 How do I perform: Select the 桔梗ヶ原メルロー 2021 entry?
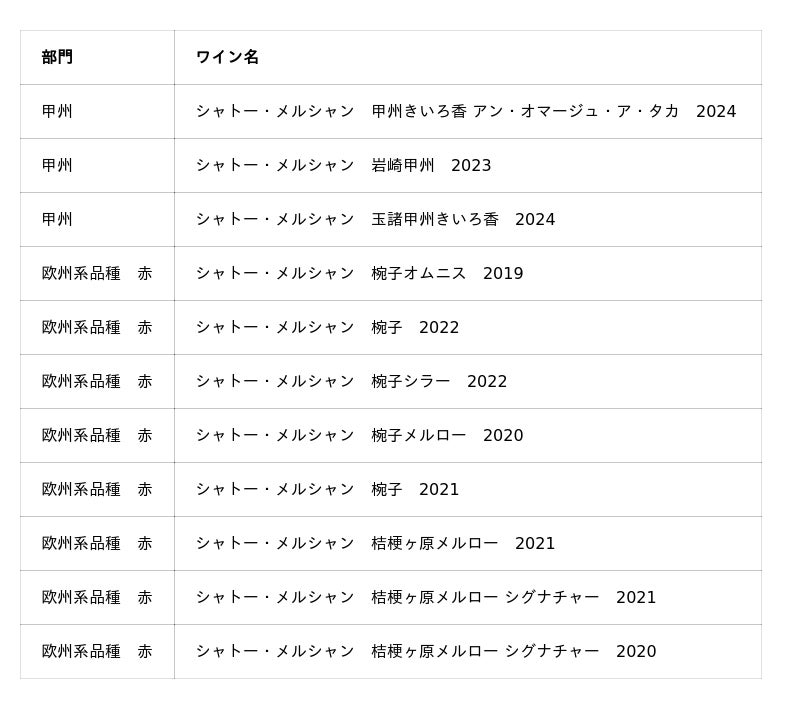375,543
